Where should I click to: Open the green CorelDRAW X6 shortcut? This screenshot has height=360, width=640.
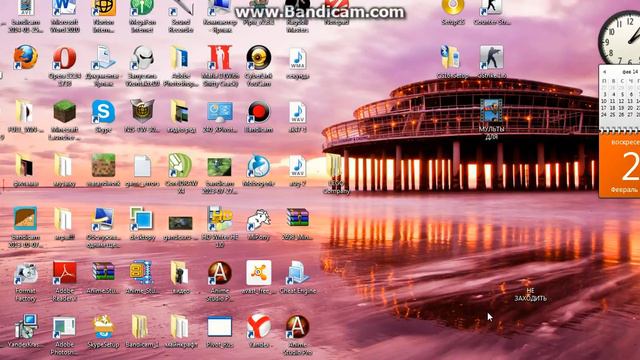tap(180, 166)
